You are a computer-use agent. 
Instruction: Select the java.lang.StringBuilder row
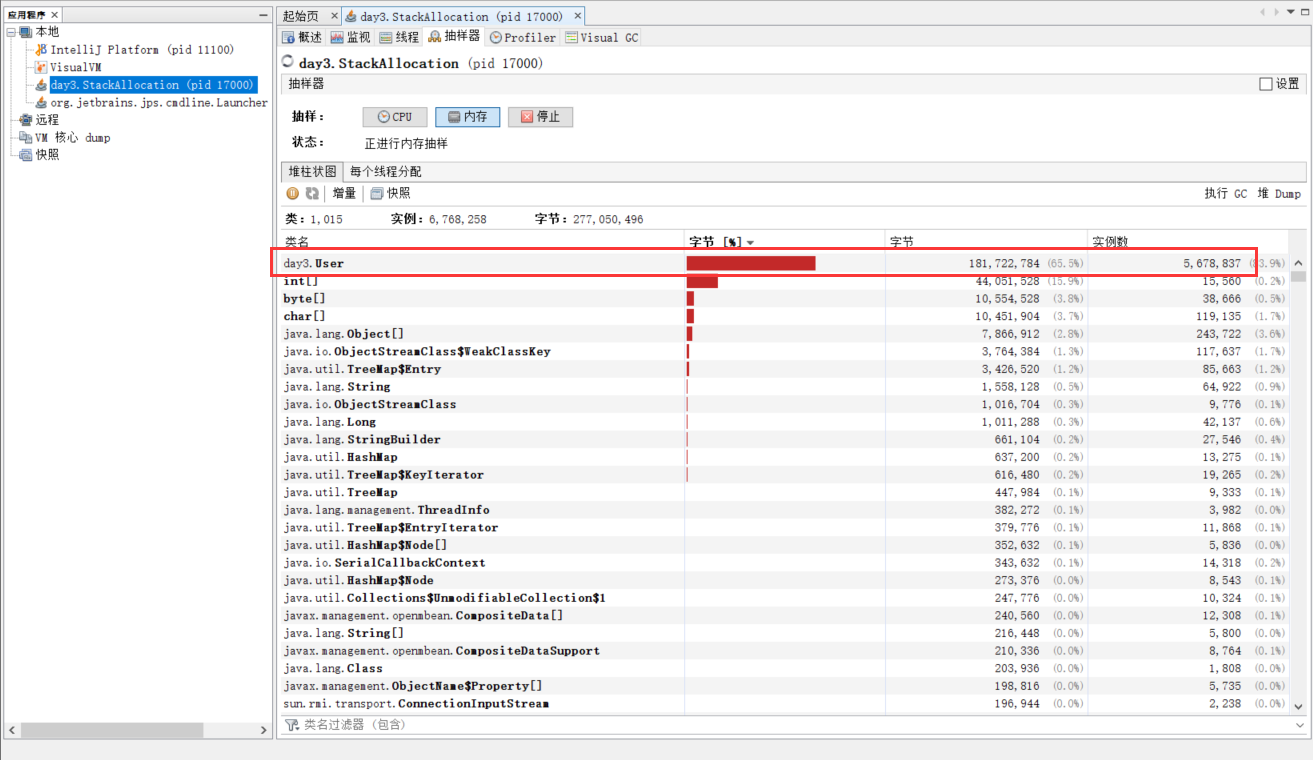786,439
